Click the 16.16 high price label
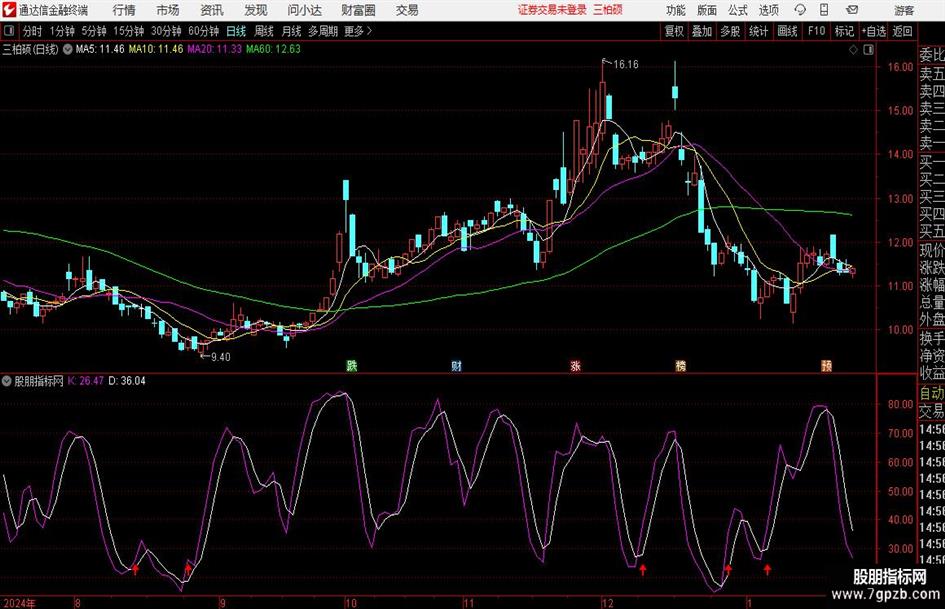The width and height of the screenshot is (945, 609). (x=626, y=65)
